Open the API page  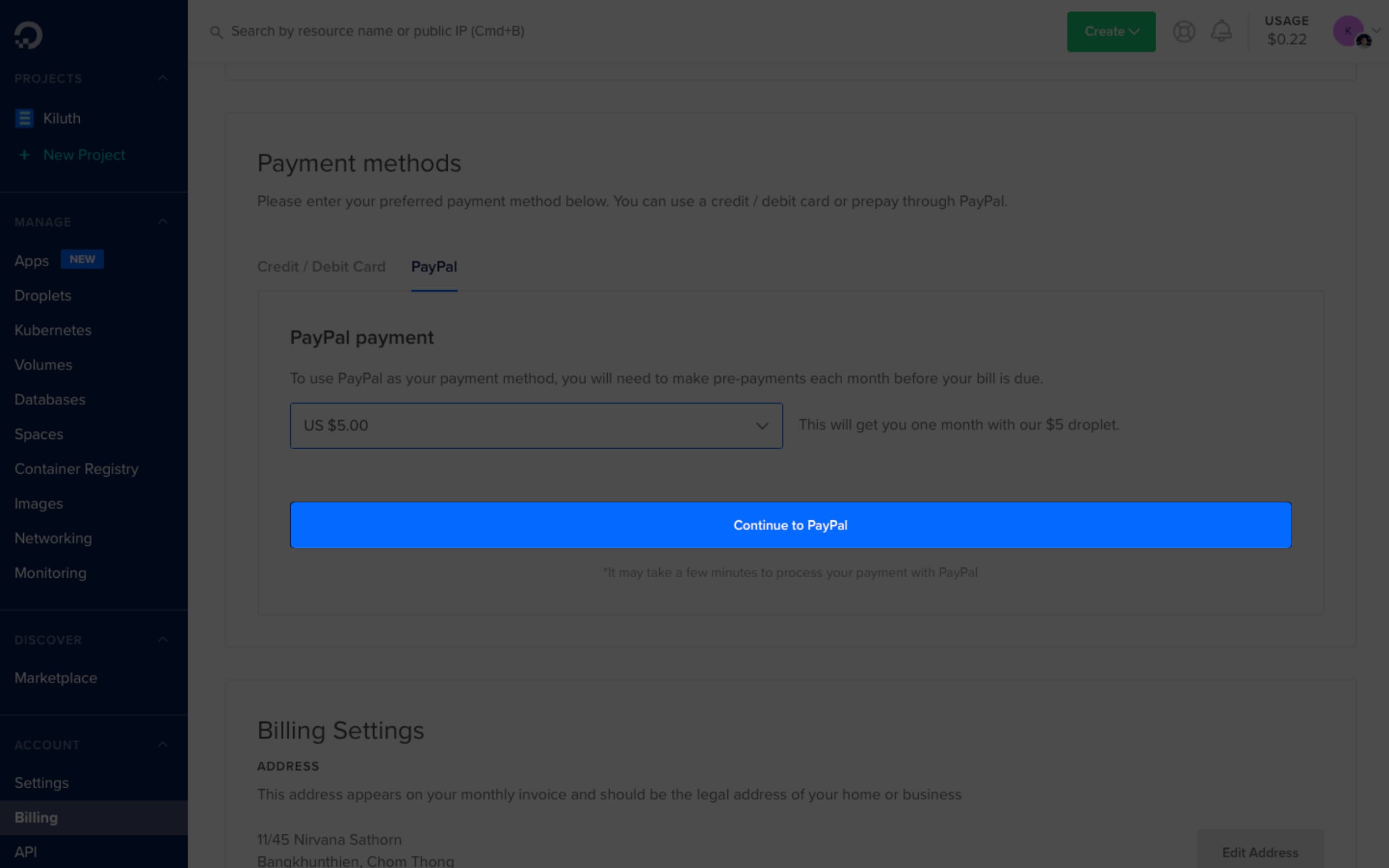click(26, 852)
